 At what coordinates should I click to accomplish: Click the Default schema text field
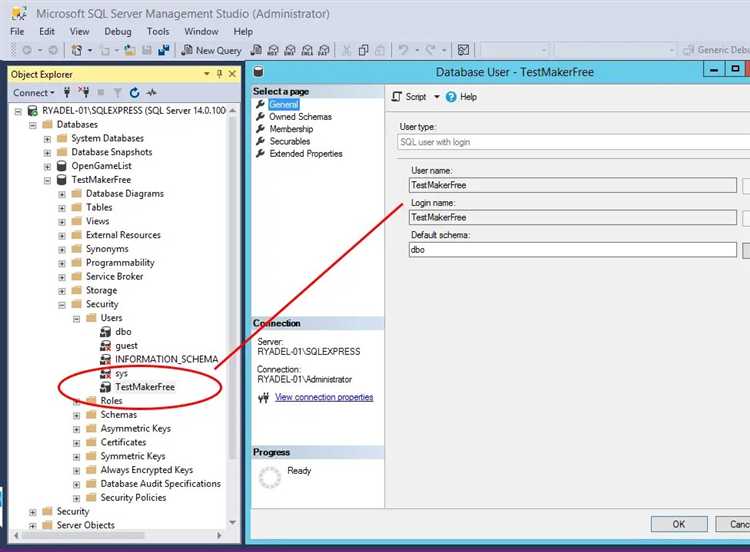click(573, 250)
